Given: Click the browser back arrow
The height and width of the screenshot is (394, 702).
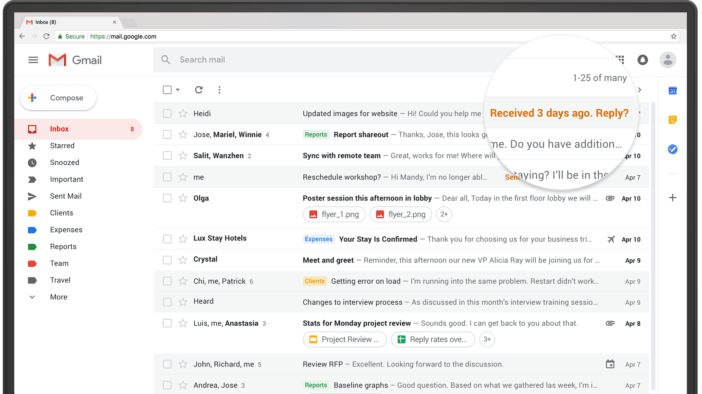Looking at the screenshot, I should point(22,36).
